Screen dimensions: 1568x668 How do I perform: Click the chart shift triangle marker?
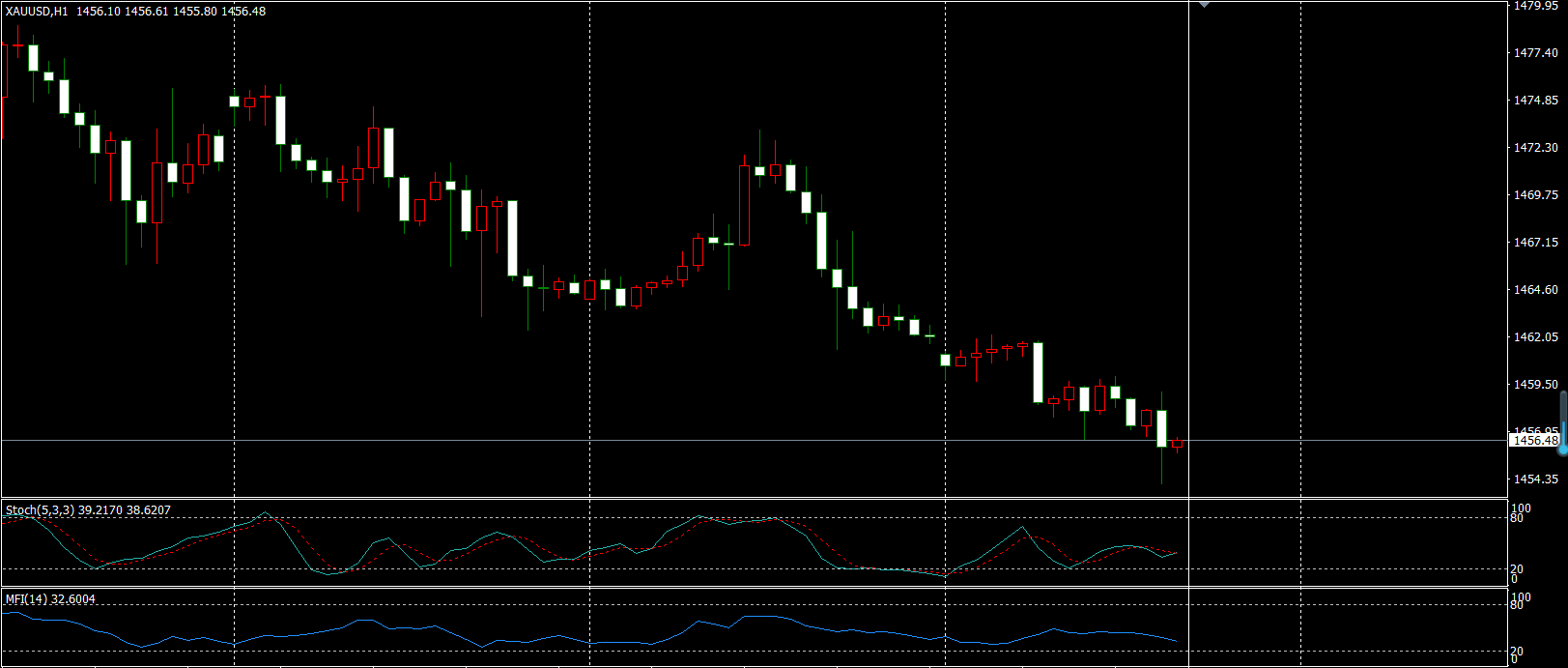point(1204,5)
